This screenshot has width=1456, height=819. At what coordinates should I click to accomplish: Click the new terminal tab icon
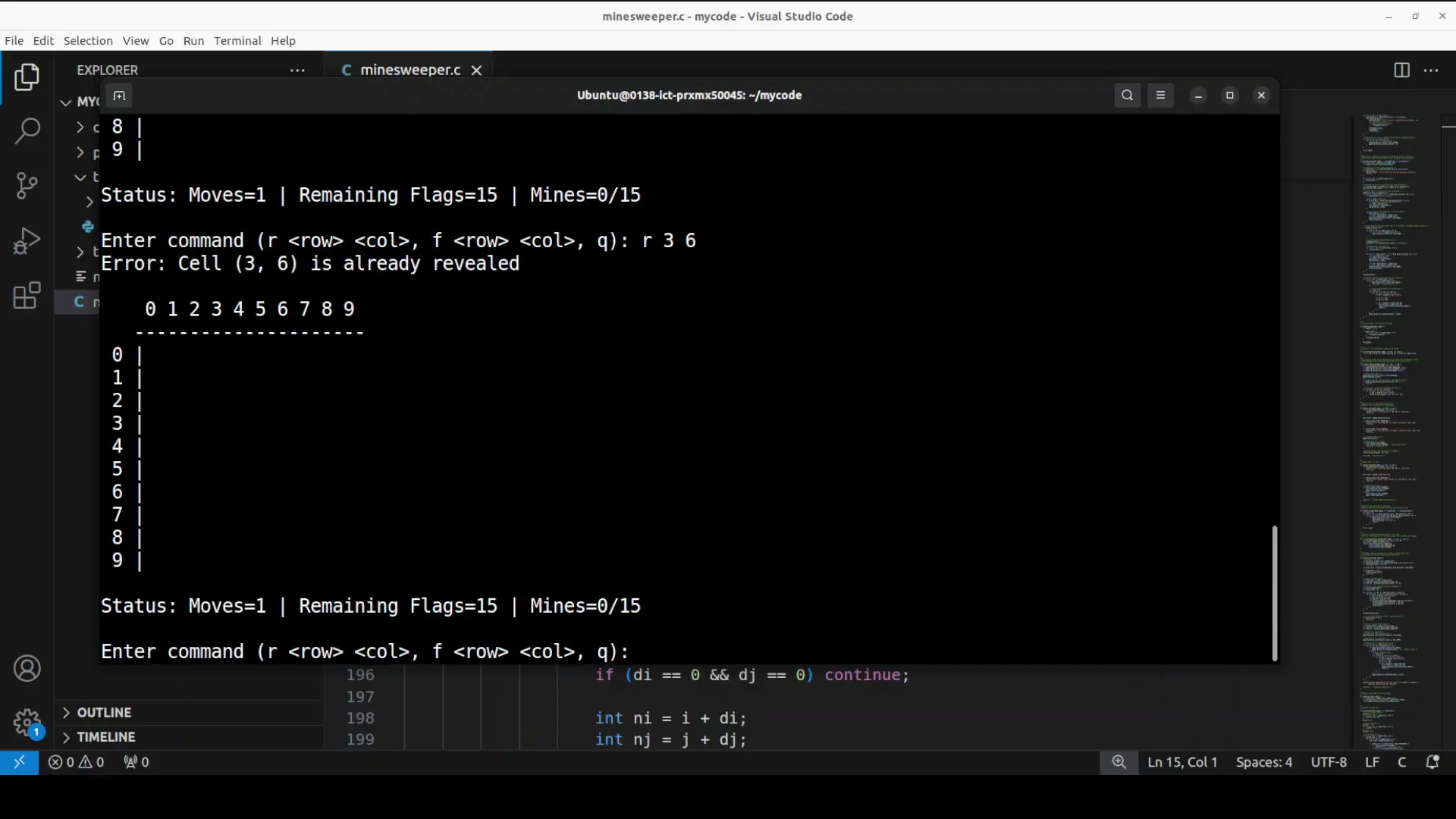pos(119,96)
